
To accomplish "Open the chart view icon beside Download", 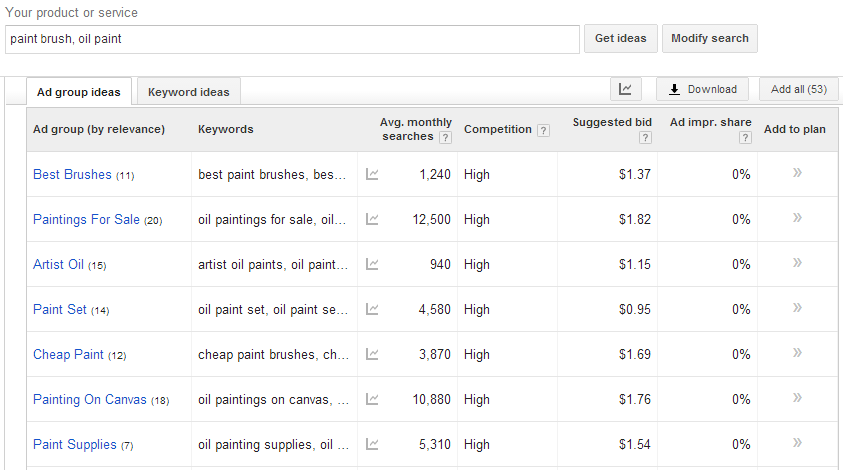I will coord(626,89).
